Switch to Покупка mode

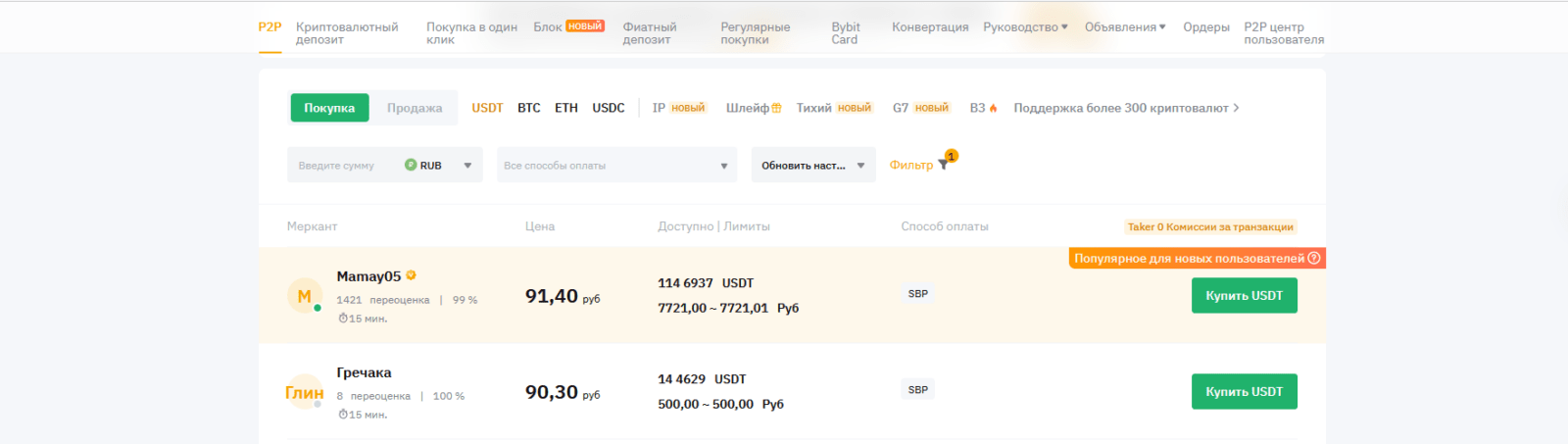coord(329,108)
